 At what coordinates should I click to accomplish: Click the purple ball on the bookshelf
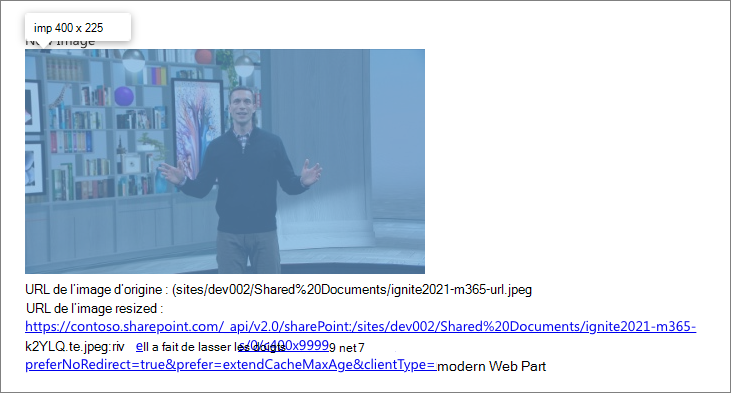click(124, 96)
